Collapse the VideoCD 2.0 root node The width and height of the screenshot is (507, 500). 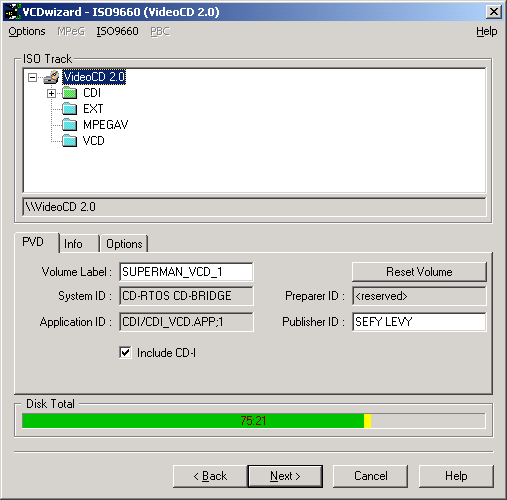point(32,78)
